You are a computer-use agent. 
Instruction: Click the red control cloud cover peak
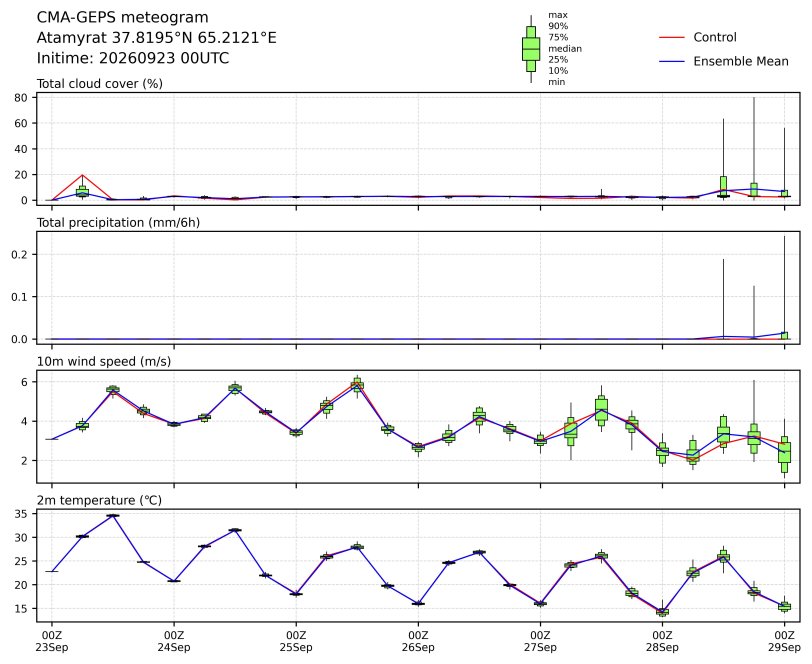click(x=82, y=175)
